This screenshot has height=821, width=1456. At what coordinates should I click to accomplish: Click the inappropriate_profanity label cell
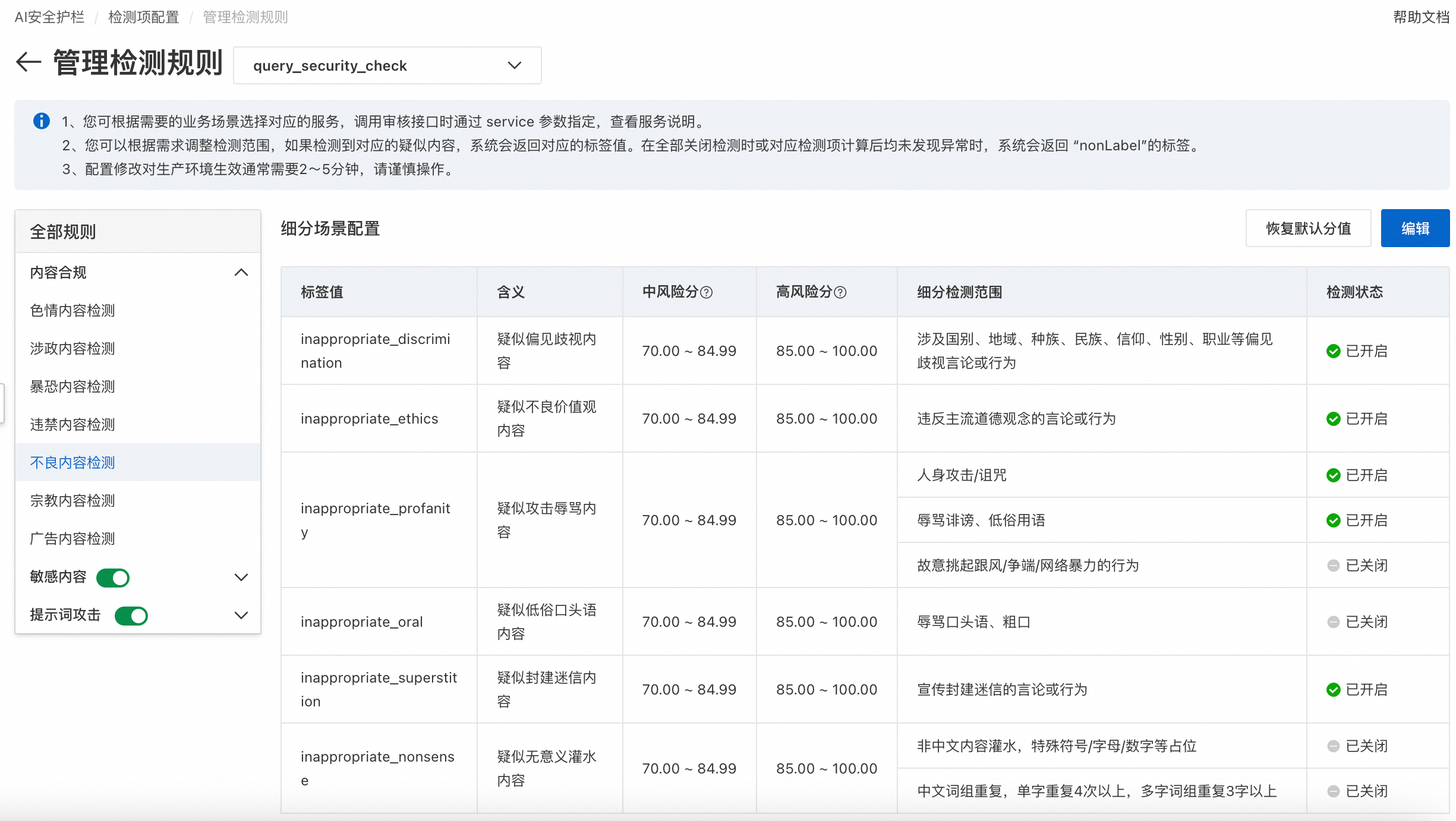[379, 520]
